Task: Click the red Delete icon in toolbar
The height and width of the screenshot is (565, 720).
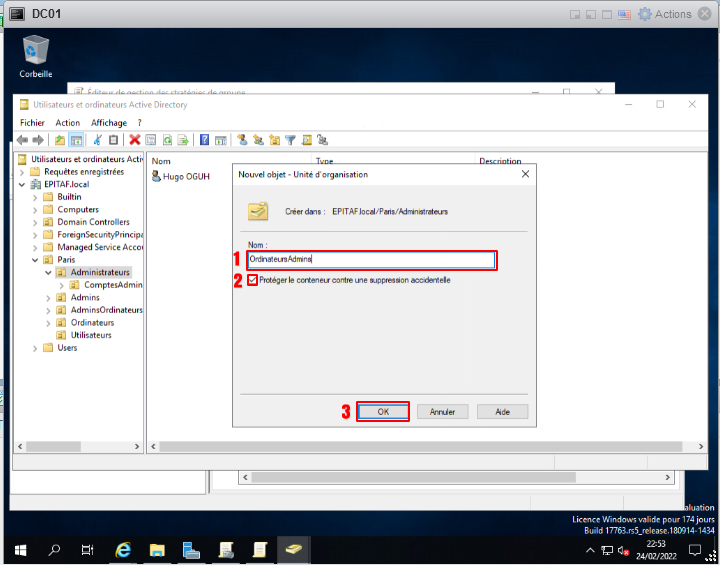Action: click(134, 140)
